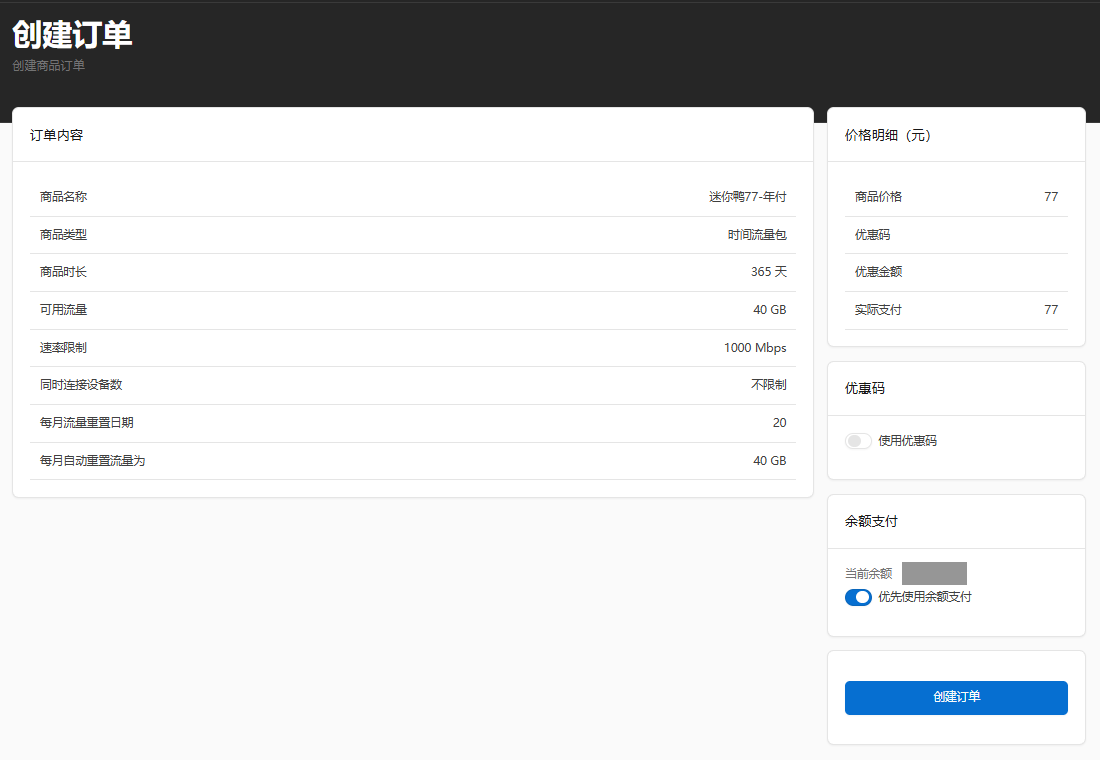Enable the 使用优惠码 toggle

(857, 441)
